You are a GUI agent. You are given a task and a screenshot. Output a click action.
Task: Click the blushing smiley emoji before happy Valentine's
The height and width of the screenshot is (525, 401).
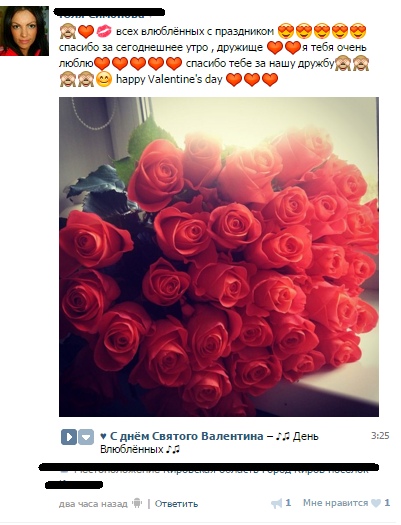point(104,80)
